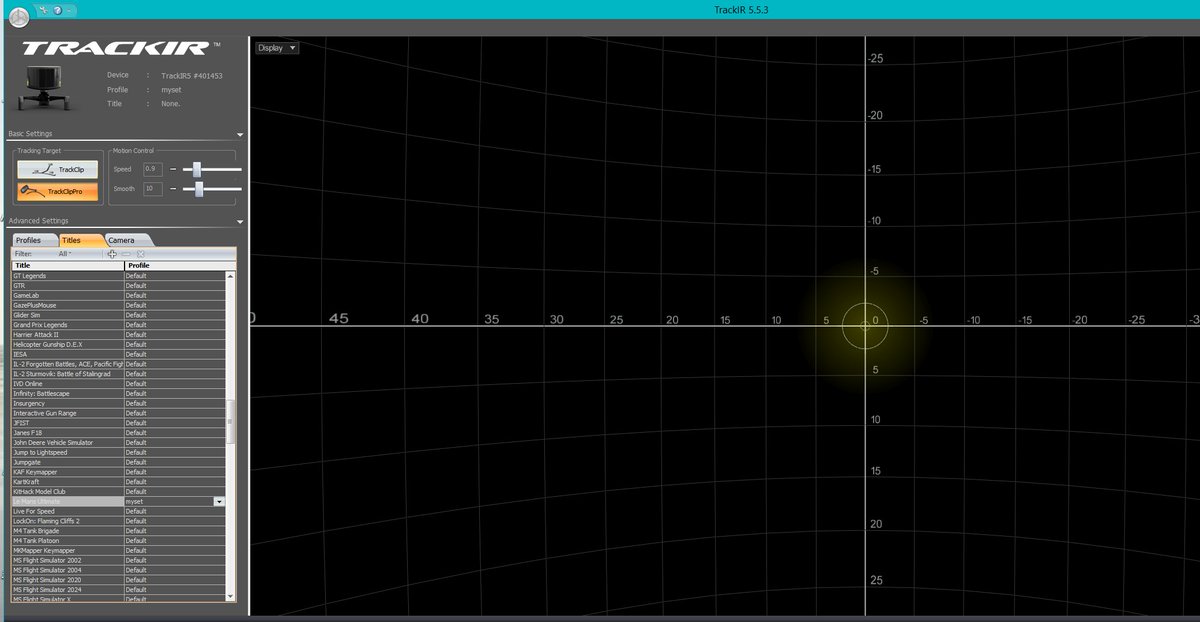Screen dimensions: 1200x622
Task: Select the 'Harrier Attack II' title row
Action: point(119,335)
